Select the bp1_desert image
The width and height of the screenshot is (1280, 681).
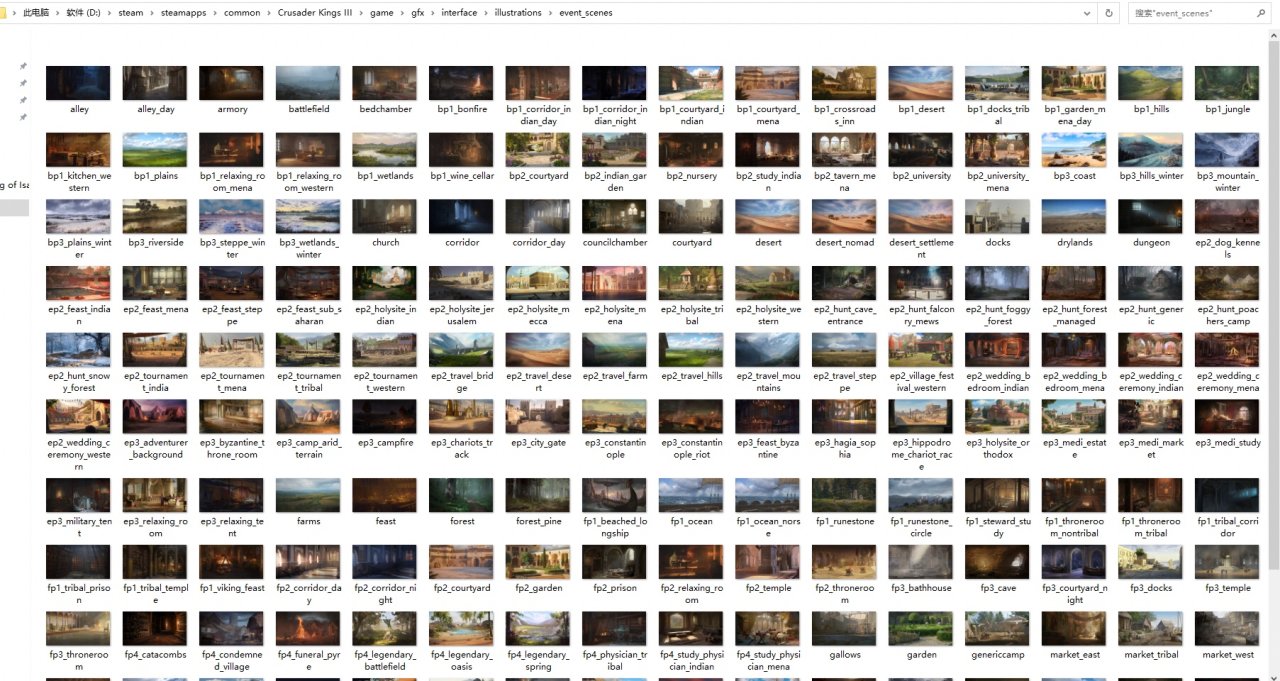point(921,83)
